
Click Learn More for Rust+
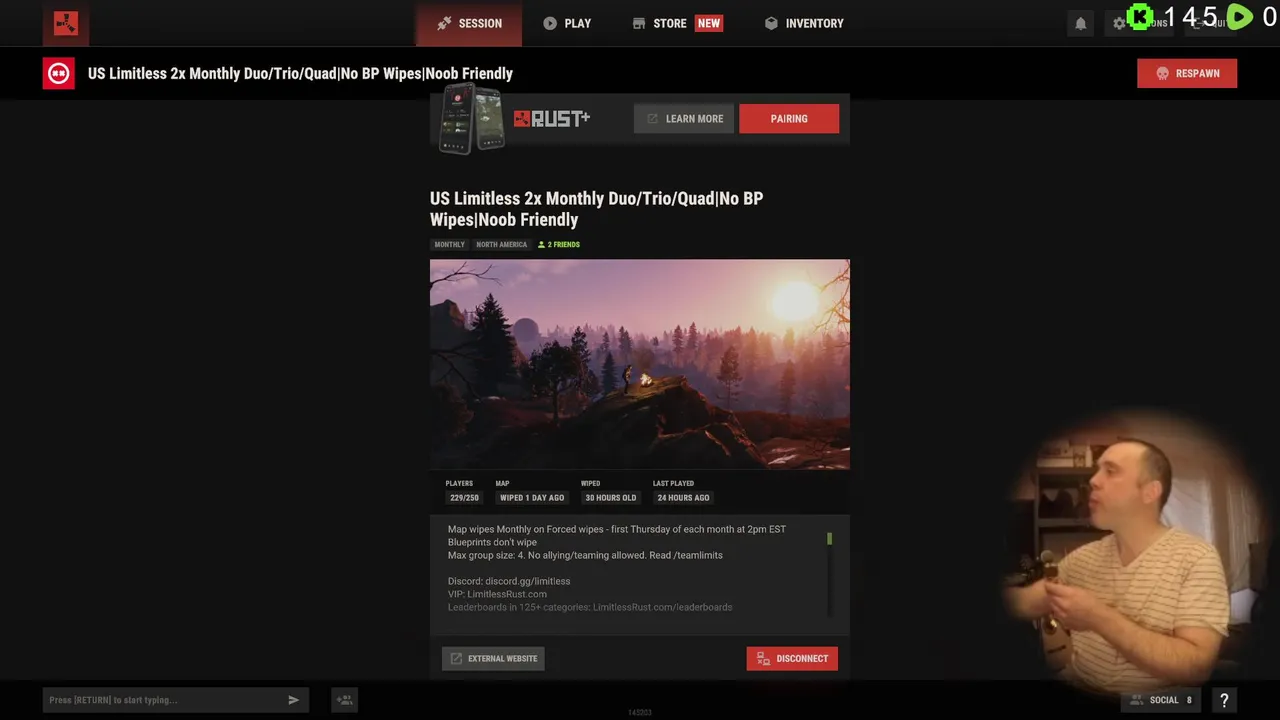pyautogui.click(x=684, y=119)
